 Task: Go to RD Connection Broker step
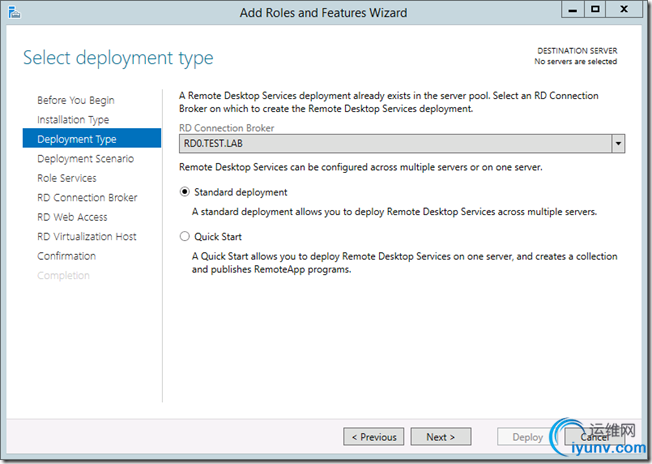87,198
